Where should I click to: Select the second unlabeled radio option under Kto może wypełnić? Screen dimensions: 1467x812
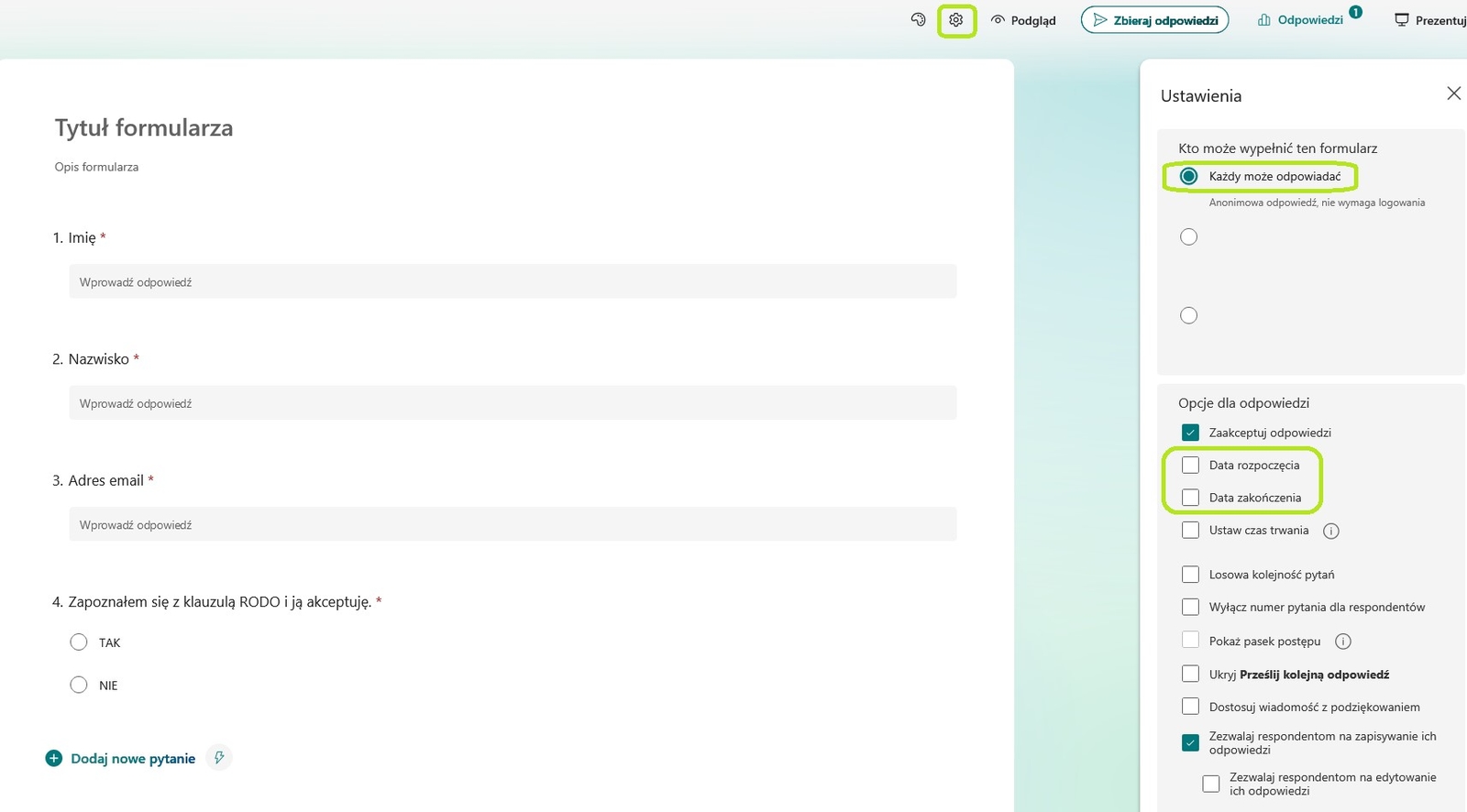(x=1188, y=236)
